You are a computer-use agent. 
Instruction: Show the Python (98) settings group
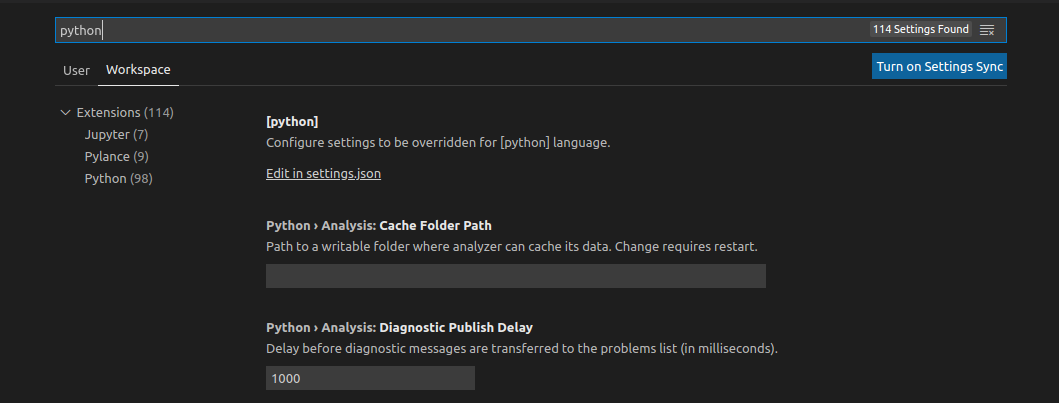118,179
